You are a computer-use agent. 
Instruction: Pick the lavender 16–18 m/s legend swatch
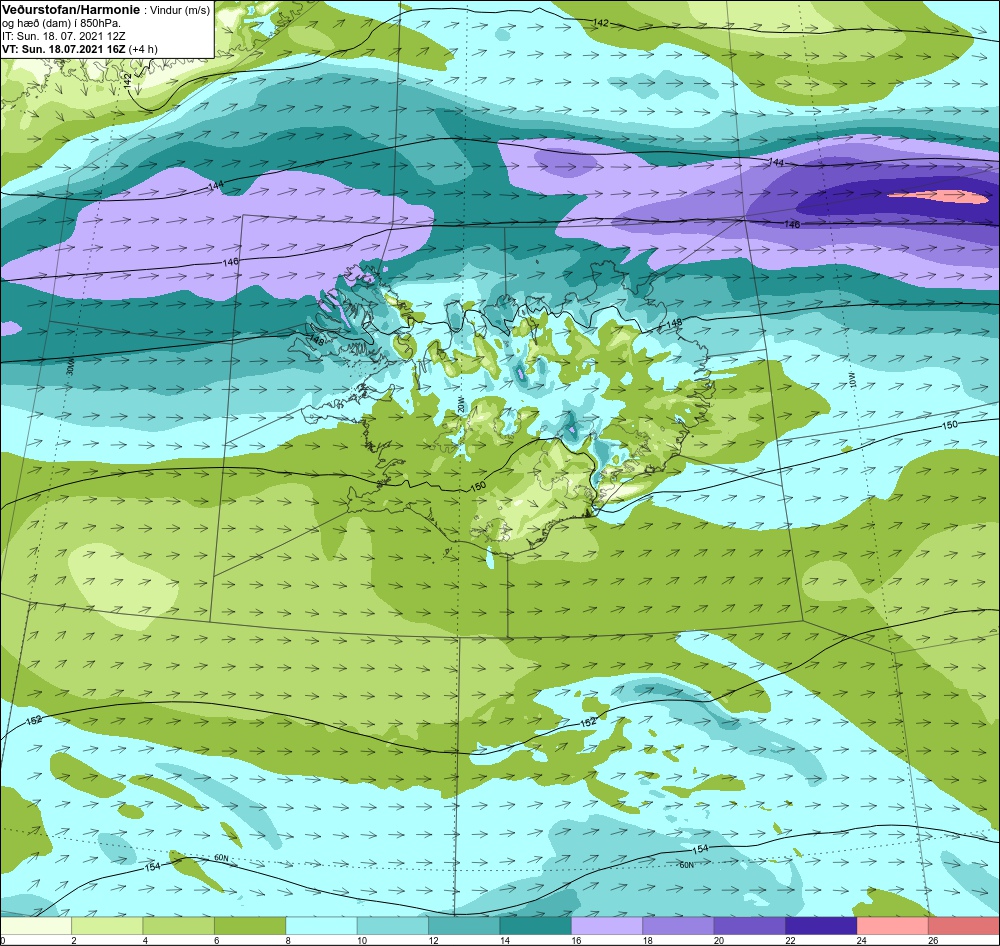607,926
